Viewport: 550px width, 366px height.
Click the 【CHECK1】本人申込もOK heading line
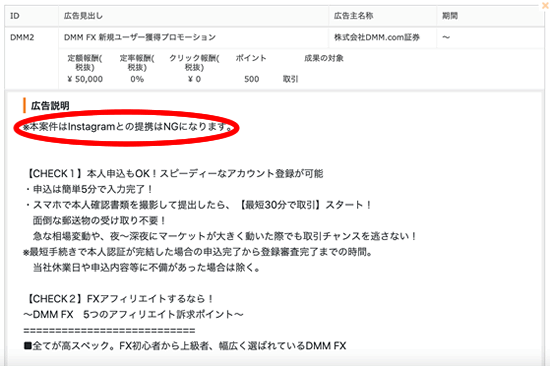[x=174, y=174]
